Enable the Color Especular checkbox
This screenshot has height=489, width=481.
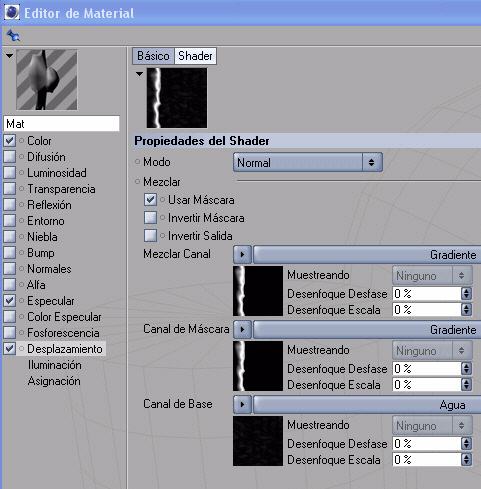(9, 316)
